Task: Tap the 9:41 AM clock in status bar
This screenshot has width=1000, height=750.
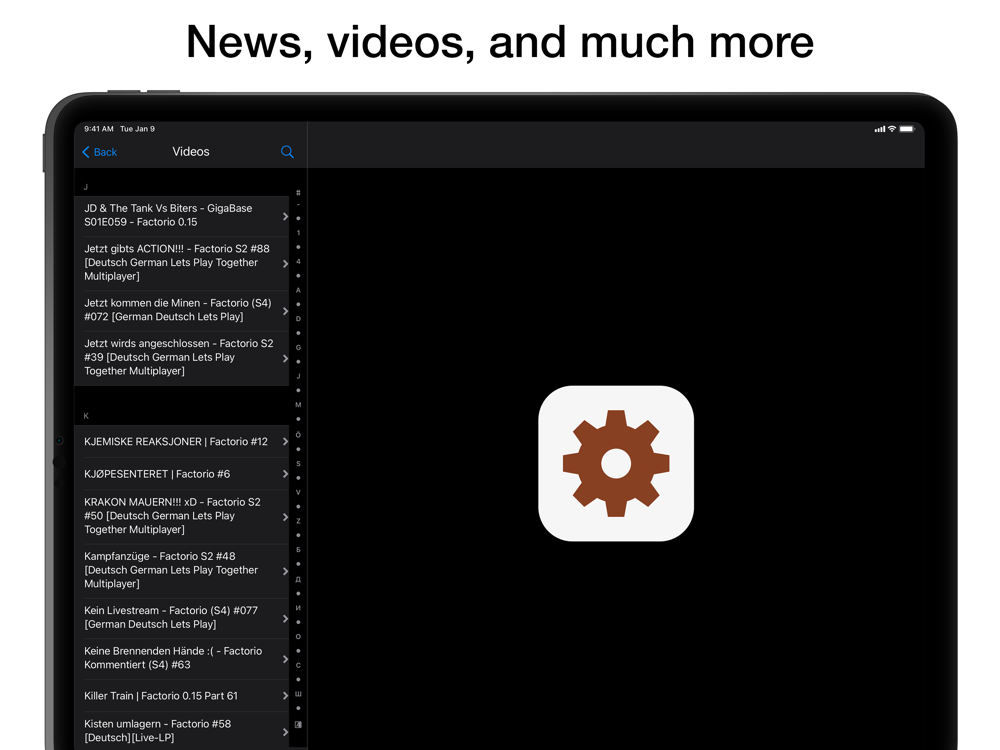Action: pos(99,129)
